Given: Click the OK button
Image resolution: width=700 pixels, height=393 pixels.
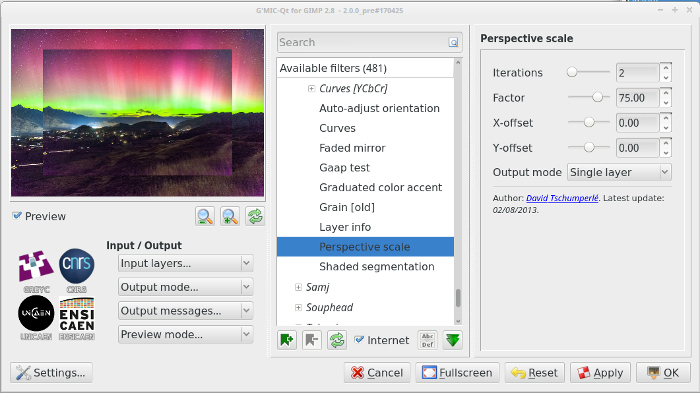Looking at the screenshot, I should (x=663, y=372).
